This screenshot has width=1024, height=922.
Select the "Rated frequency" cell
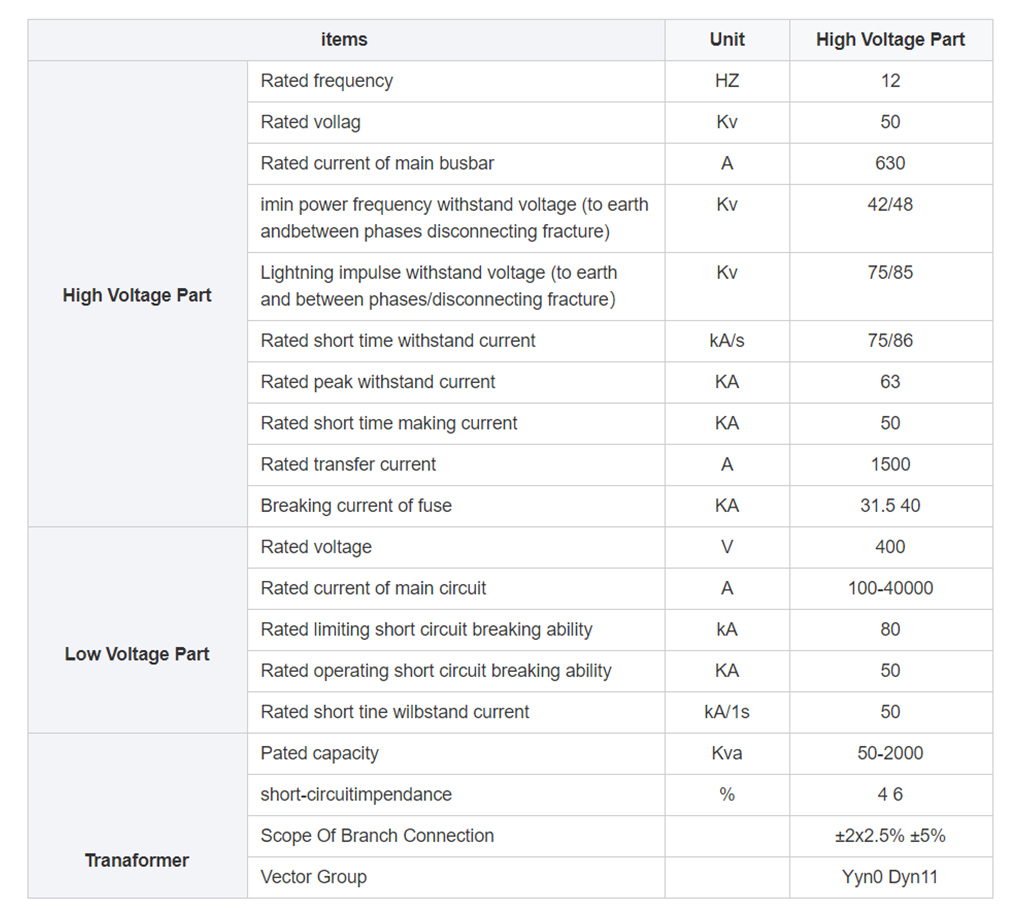pos(327,81)
